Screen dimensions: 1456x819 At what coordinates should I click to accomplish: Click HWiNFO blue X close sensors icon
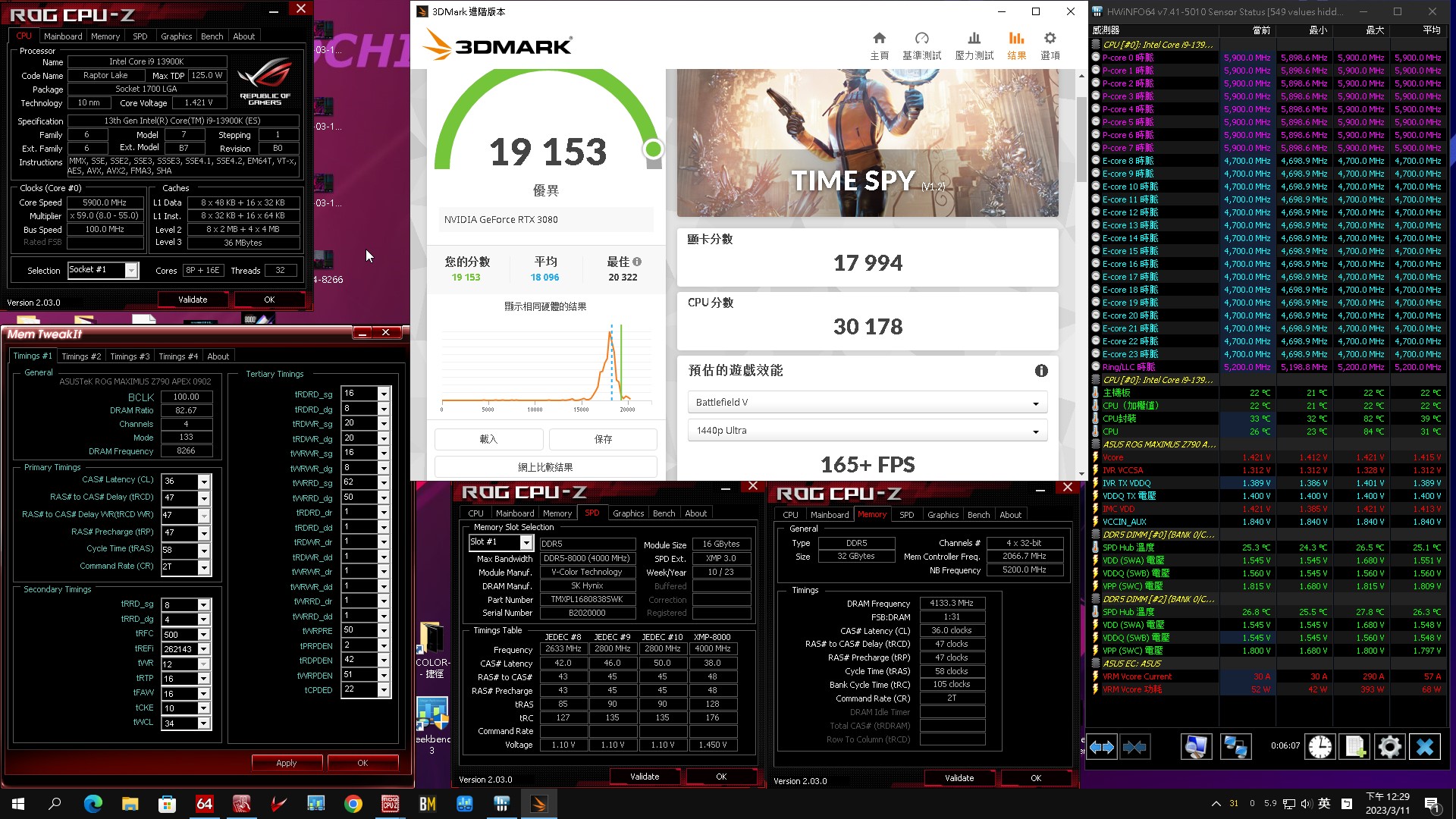pyautogui.click(x=1425, y=747)
